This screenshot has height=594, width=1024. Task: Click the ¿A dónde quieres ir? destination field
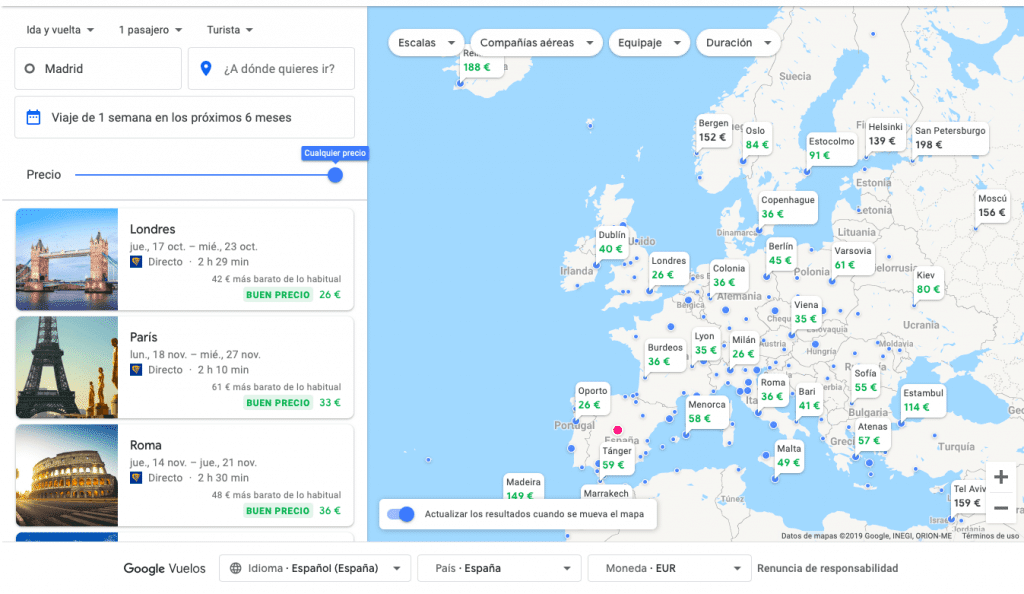[271, 69]
